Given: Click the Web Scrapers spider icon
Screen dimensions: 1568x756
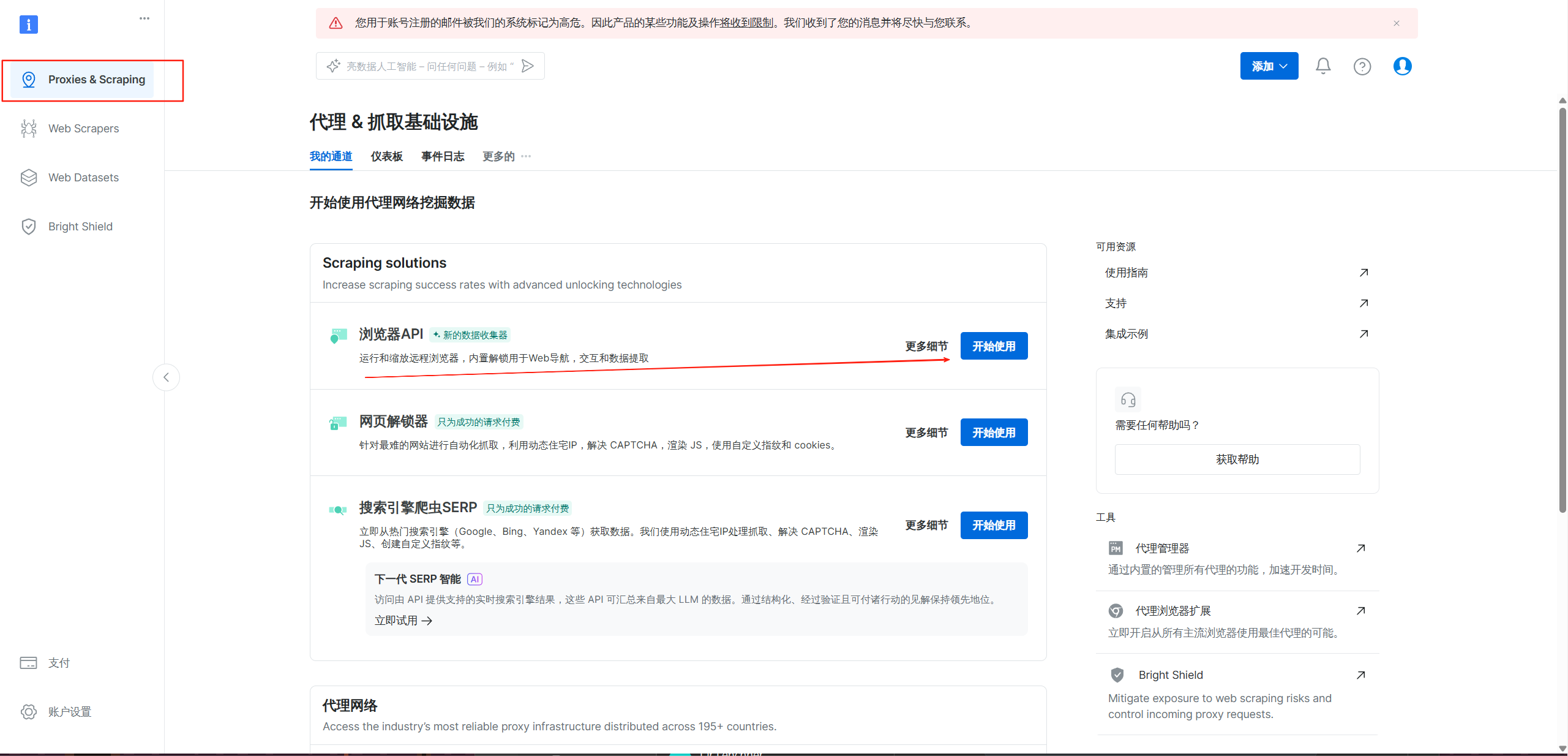Looking at the screenshot, I should click(x=29, y=129).
